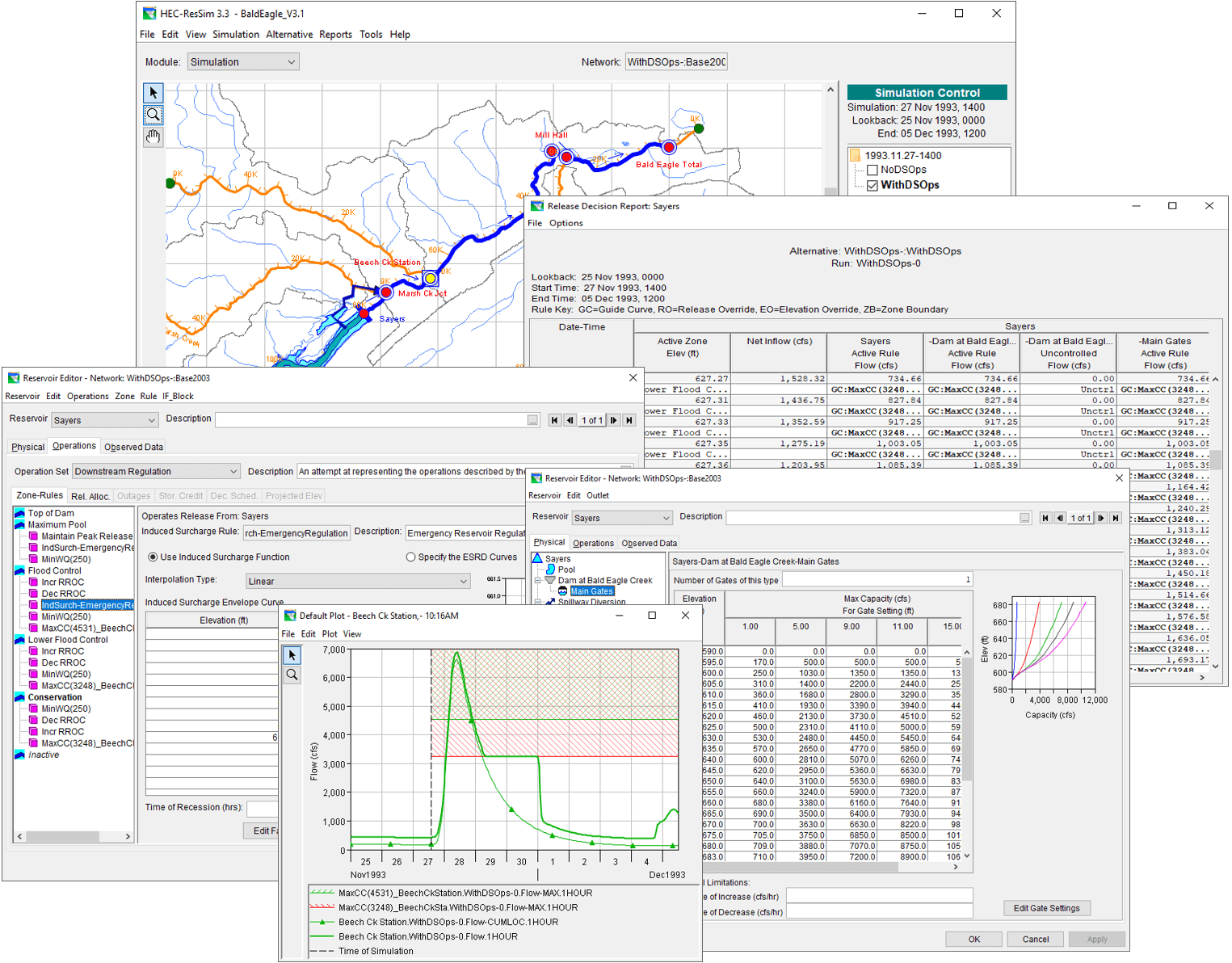Open the Module dropdown set to Simulation
Image resolution: width=1232 pixels, height=963 pixels.
243,62
